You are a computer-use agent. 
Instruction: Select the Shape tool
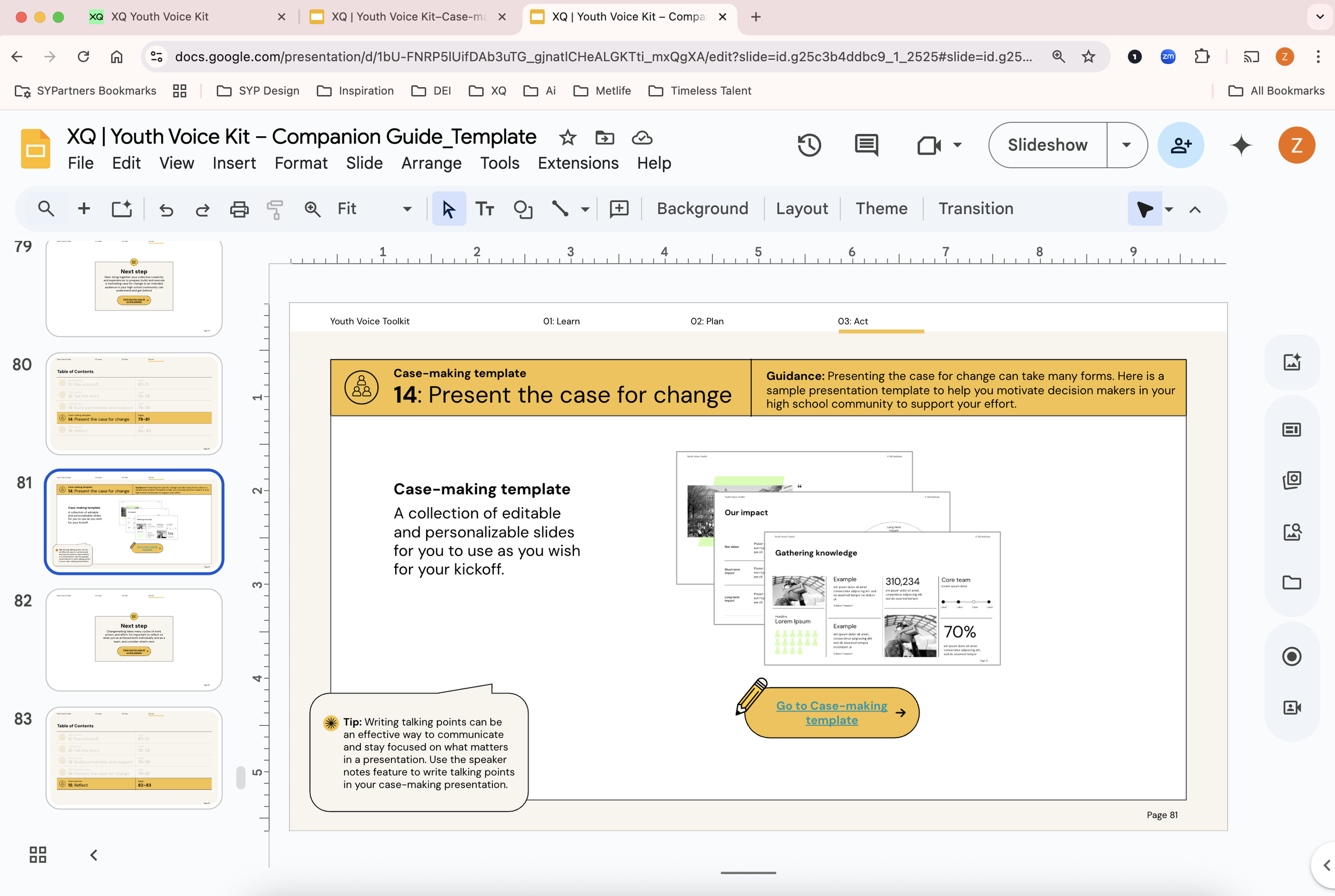(522, 209)
